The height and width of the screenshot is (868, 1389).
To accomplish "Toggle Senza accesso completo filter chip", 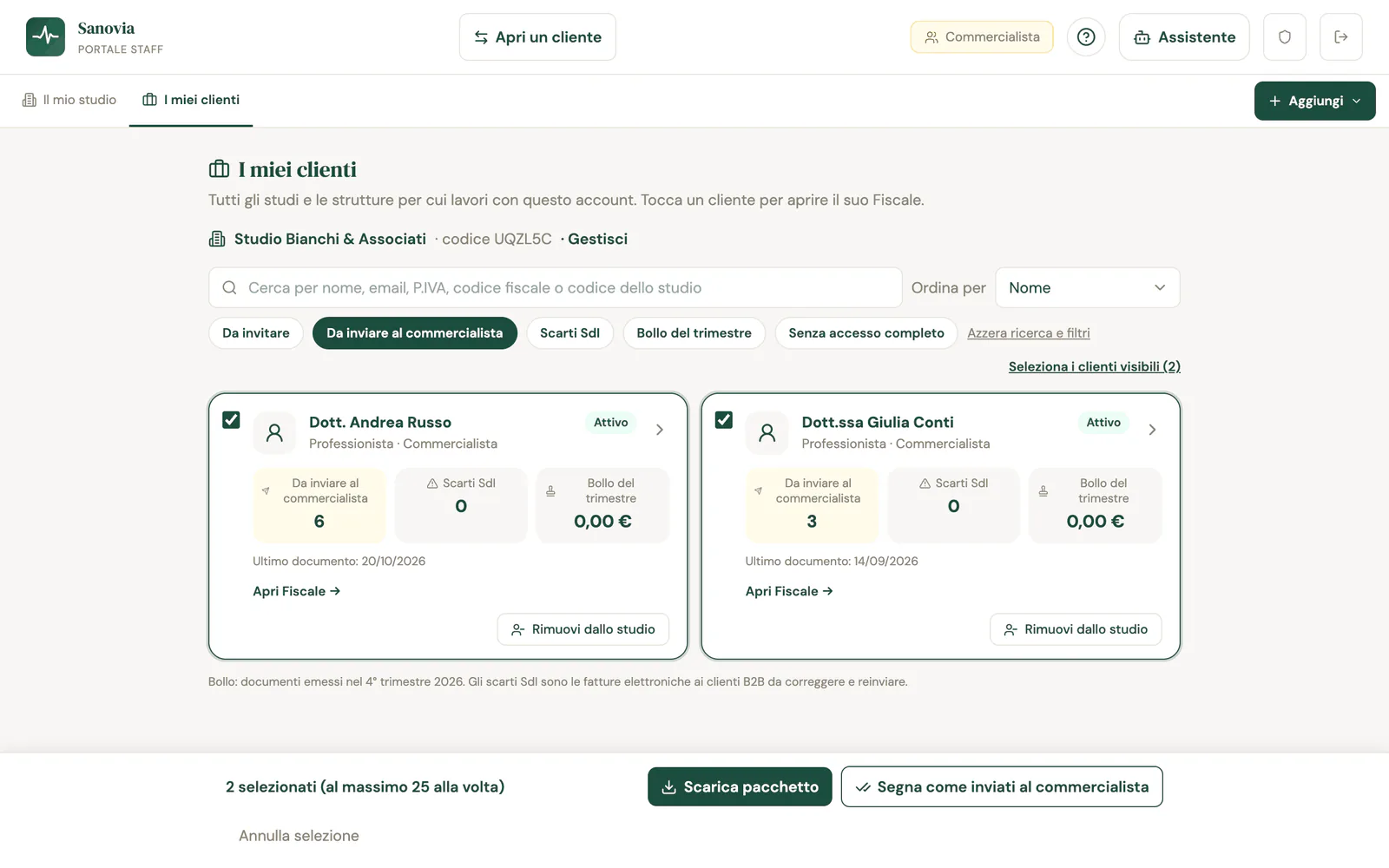I will [x=866, y=333].
